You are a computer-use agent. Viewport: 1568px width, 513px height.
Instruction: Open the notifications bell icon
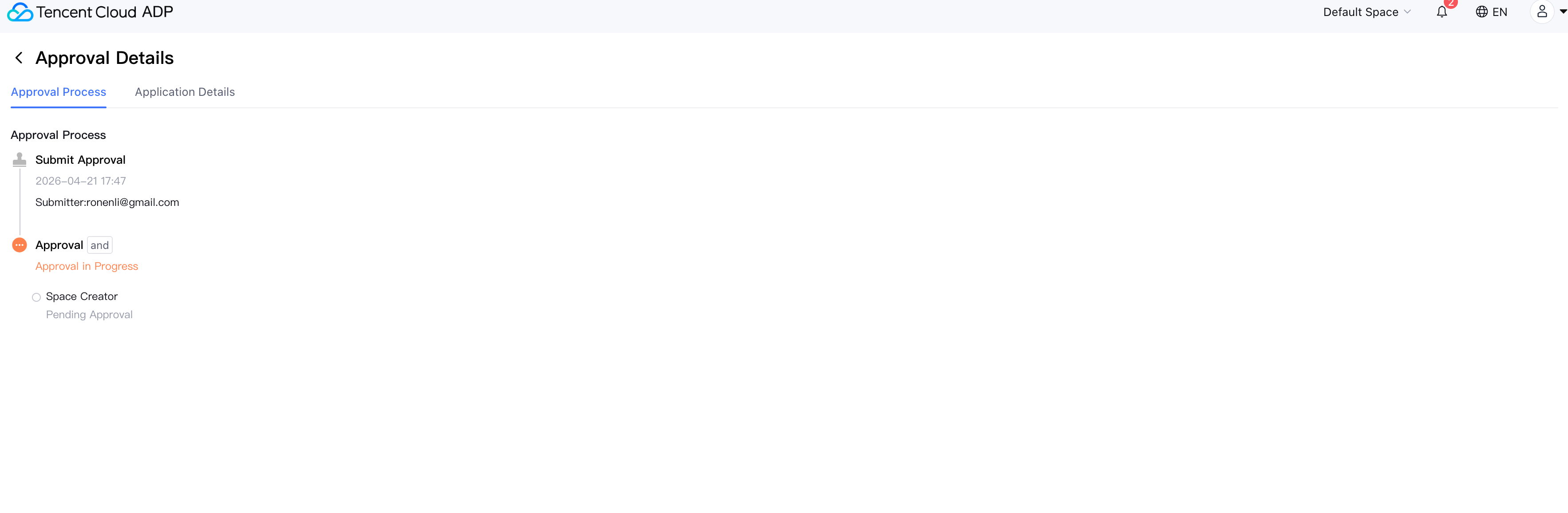click(1442, 12)
